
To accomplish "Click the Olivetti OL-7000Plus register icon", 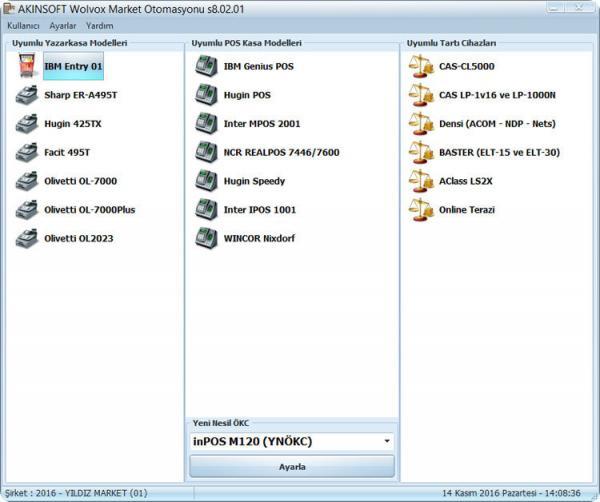I will tap(27, 210).
